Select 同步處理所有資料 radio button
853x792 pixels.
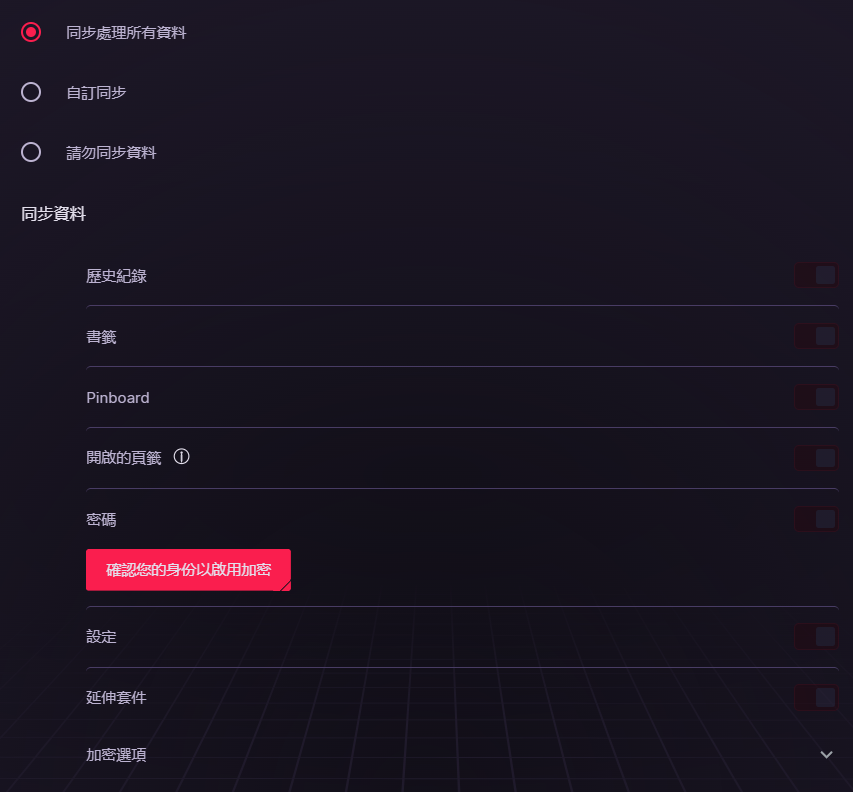point(31,32)
